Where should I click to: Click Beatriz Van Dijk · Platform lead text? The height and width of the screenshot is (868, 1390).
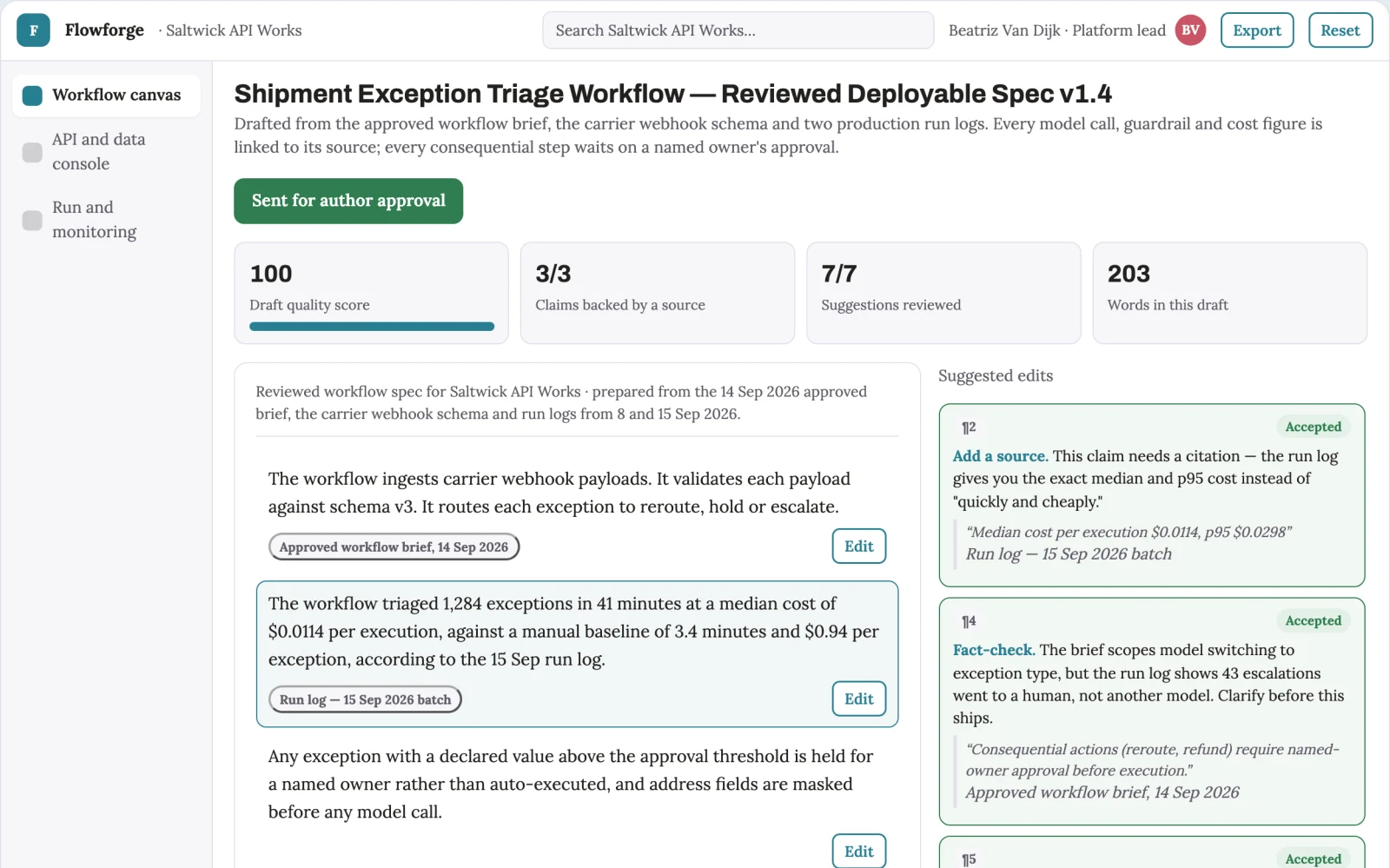pos(1057,30)
